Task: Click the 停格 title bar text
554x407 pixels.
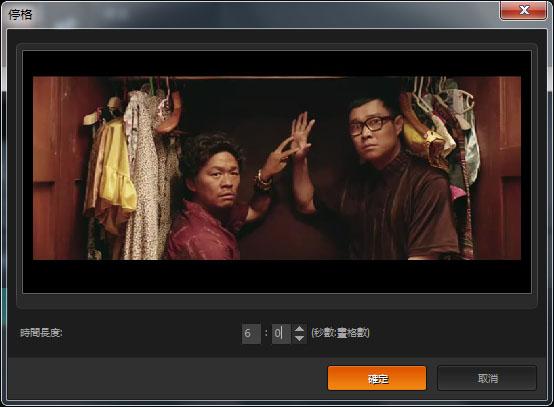Action: [20, 14]
